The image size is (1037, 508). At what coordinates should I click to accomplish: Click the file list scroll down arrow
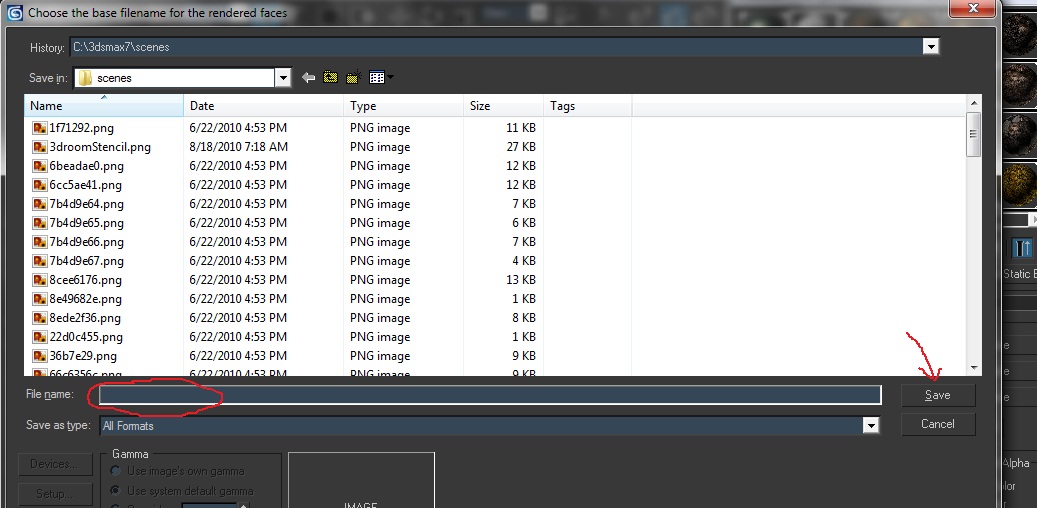(x=974, y=368)
